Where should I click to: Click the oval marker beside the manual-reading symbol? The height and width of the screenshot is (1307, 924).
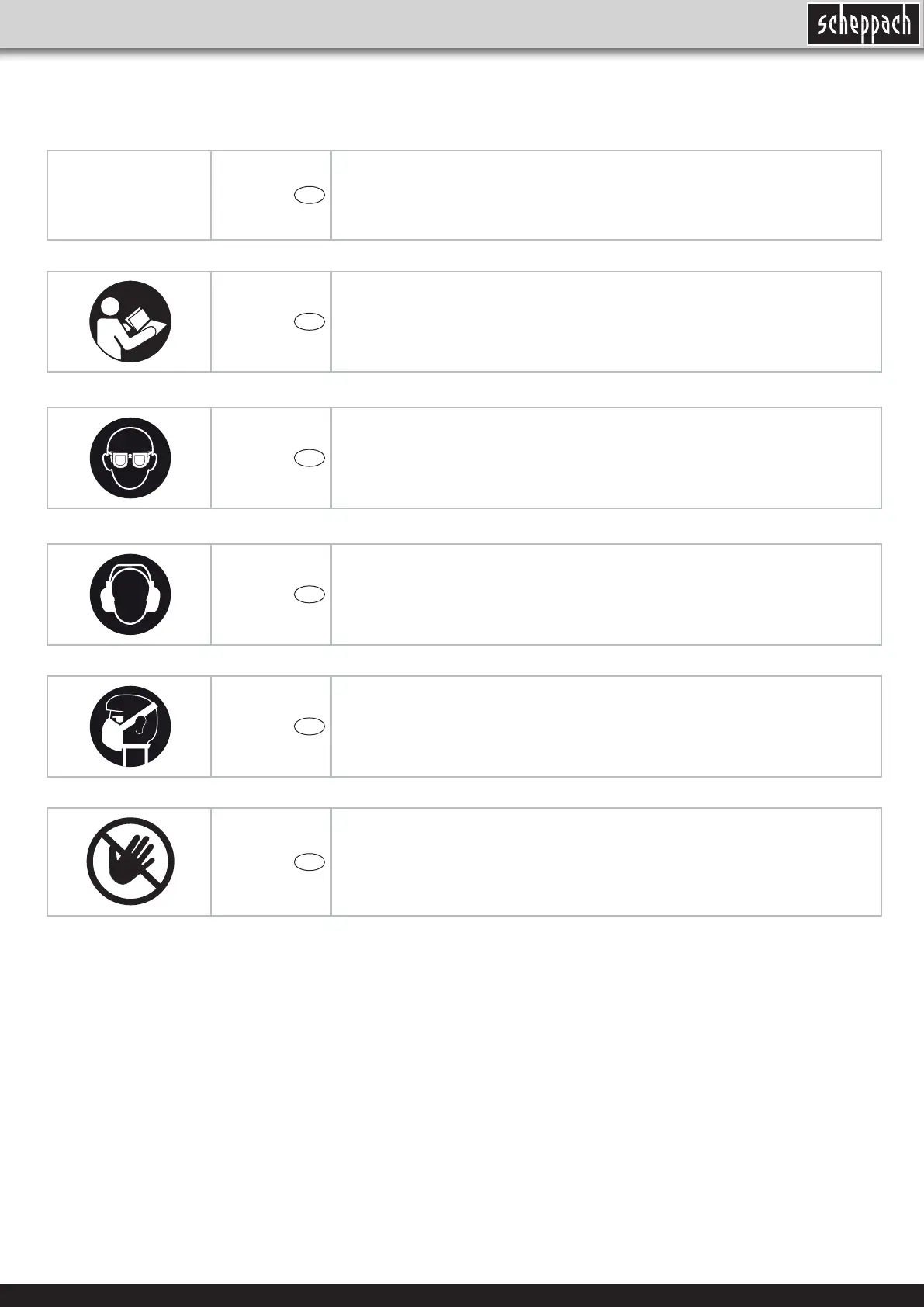point(310,321)
